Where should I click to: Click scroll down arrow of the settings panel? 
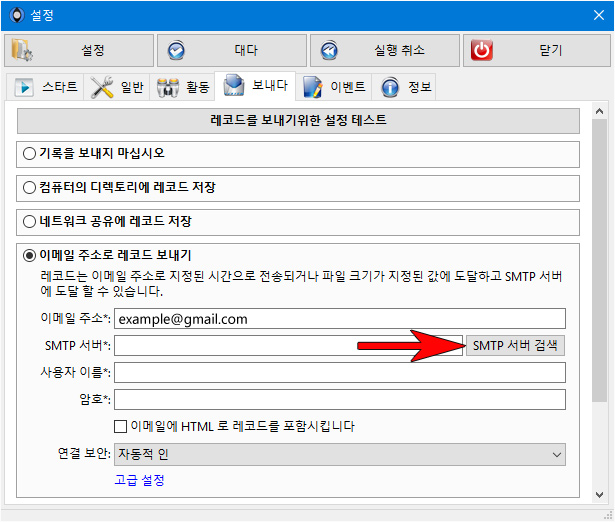coord(599,495)
